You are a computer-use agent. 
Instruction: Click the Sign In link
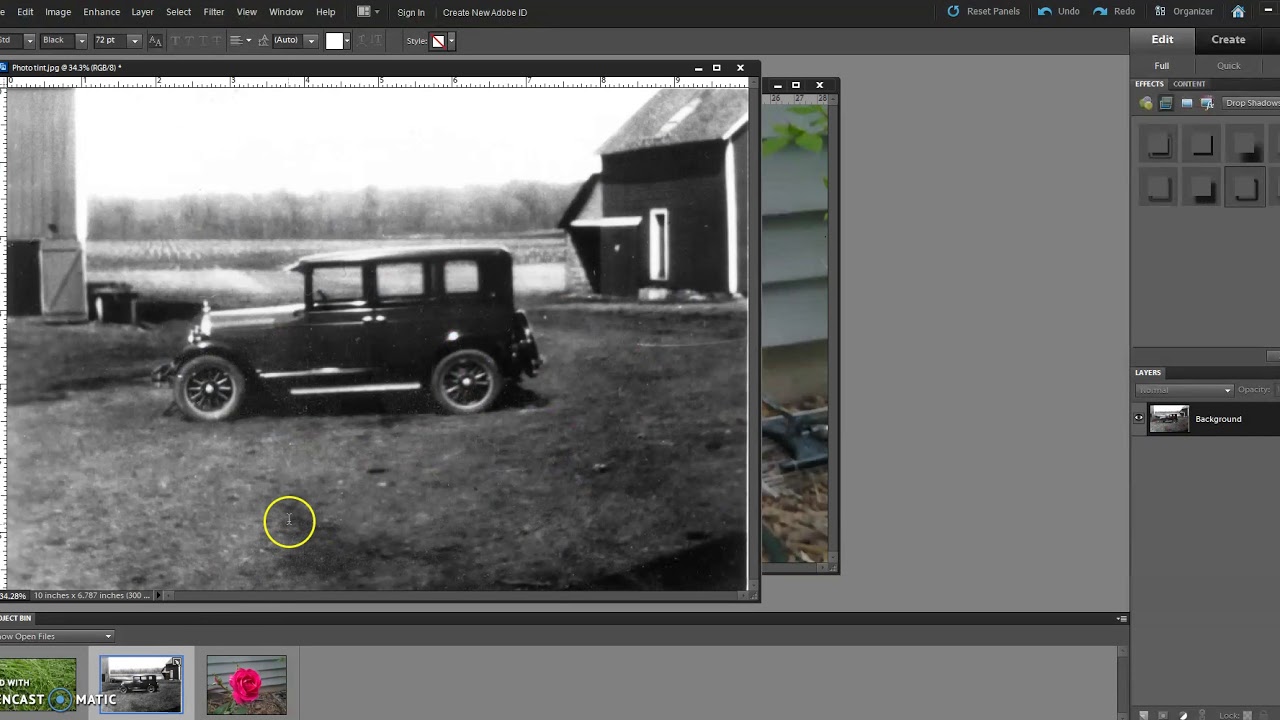411,12
